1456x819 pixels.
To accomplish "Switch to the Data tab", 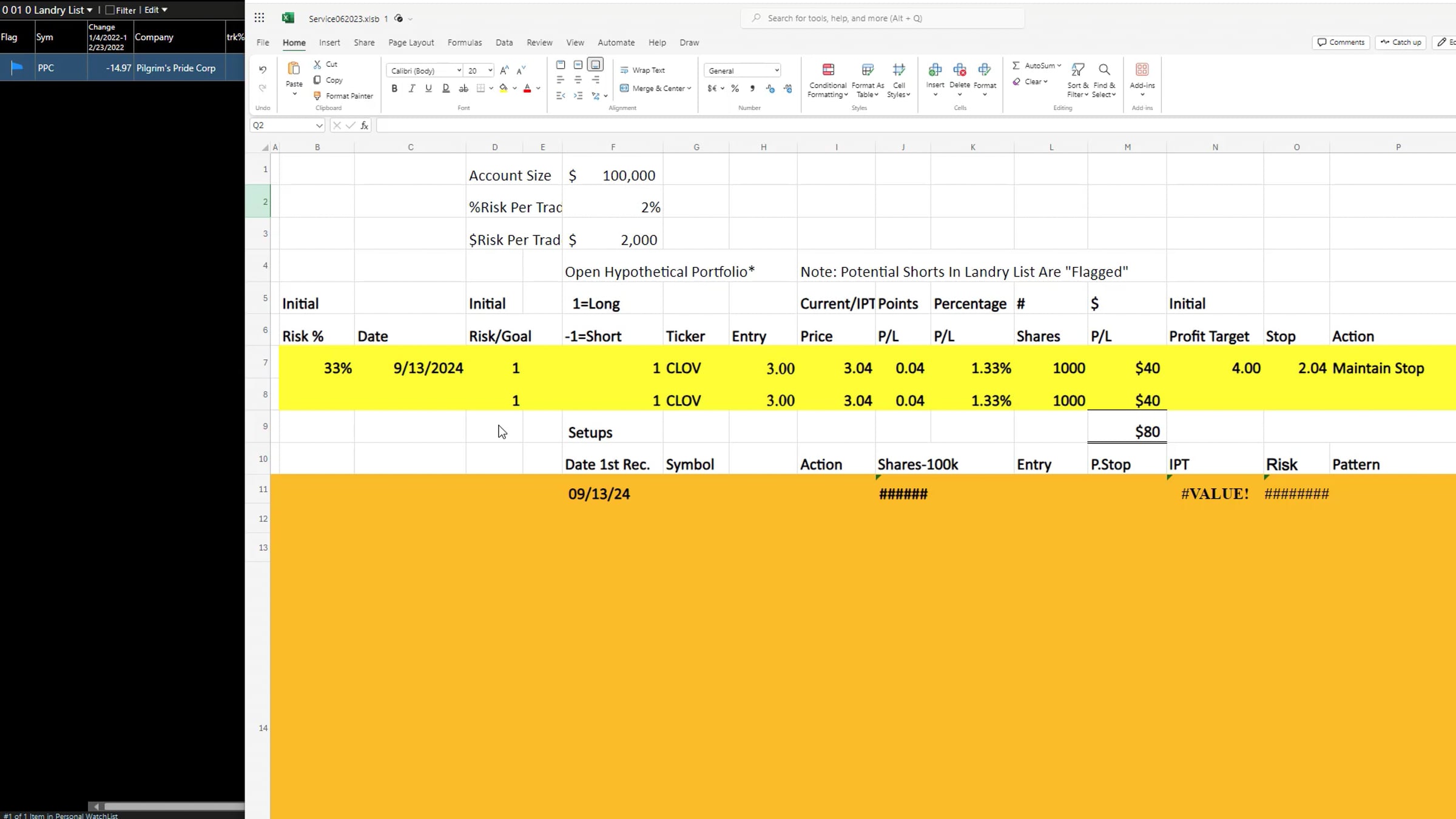I will coord(504,42).
